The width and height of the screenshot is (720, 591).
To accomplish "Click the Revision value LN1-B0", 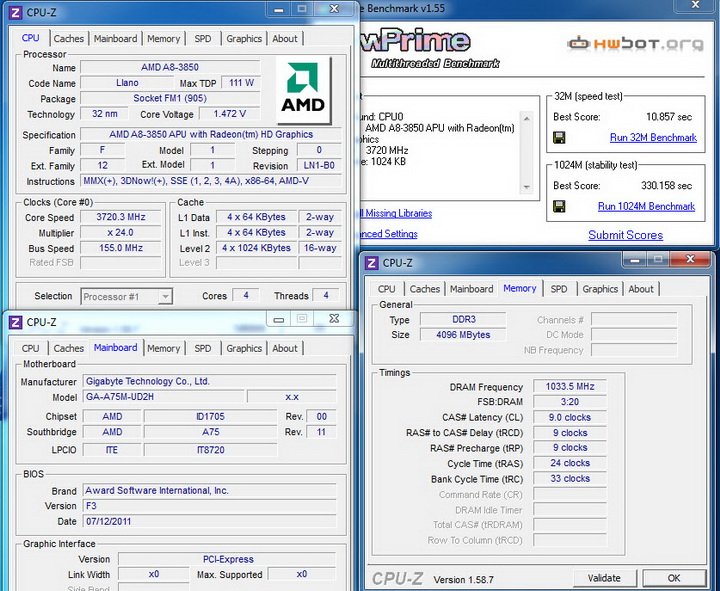I will [x=319, y=165].
